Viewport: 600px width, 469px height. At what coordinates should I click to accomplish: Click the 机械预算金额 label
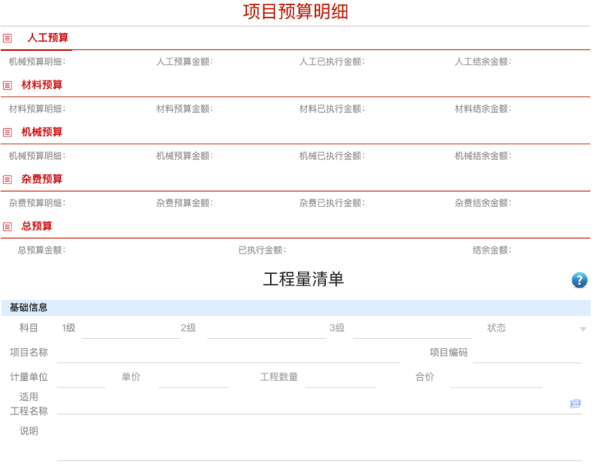pos(184,156)
